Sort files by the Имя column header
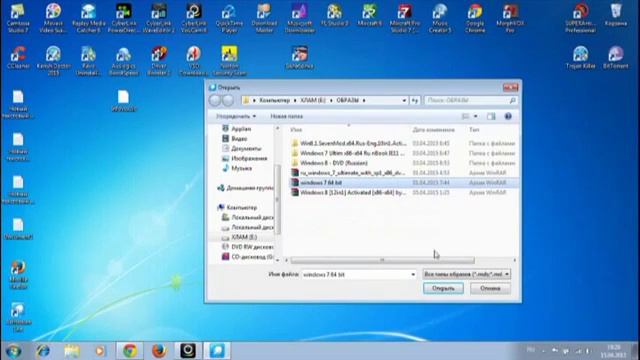Image resolution: width=640 pixels, height=360 pixels. click(x=296, y=130)
